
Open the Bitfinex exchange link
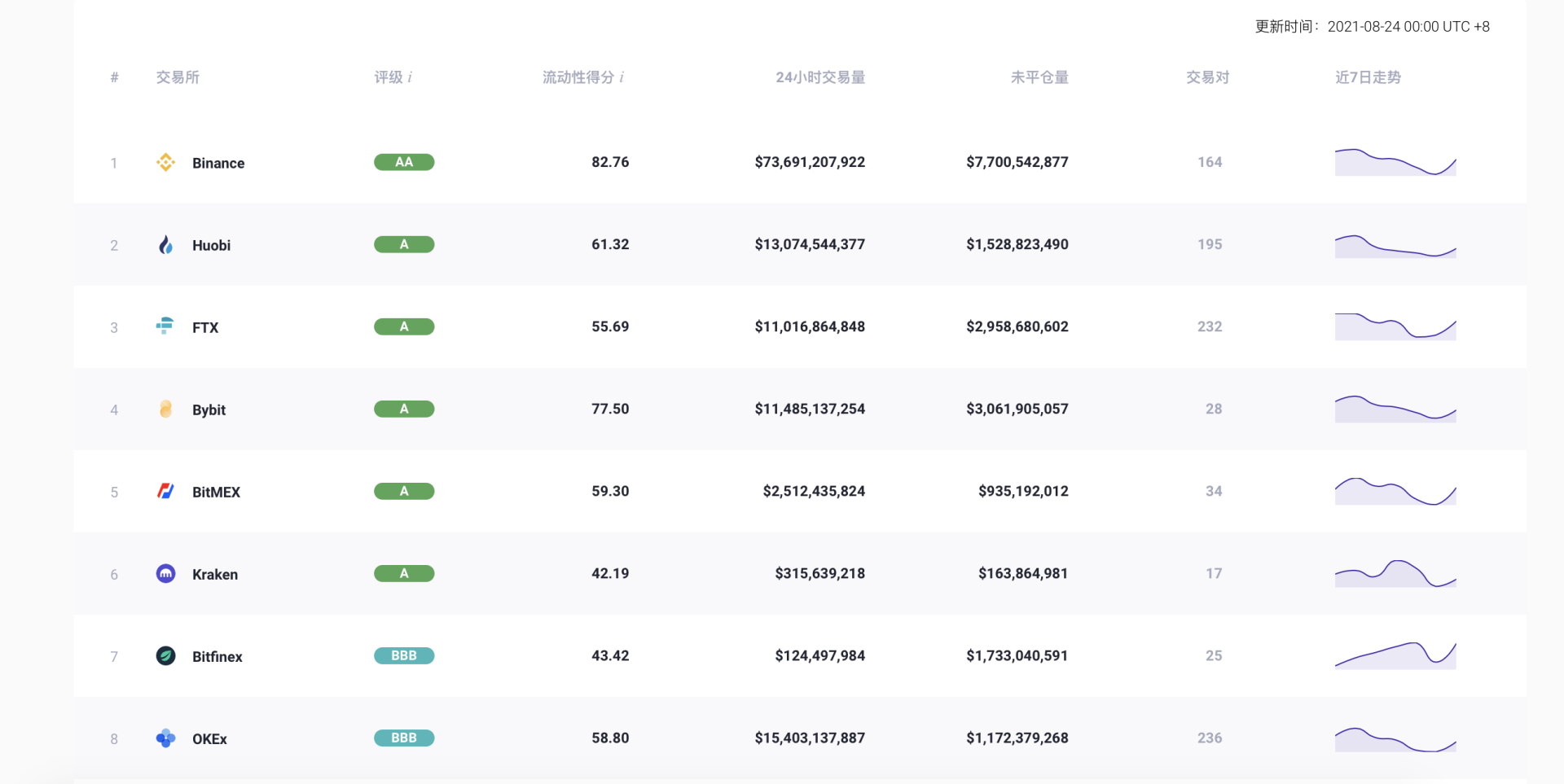pos(217,656)
